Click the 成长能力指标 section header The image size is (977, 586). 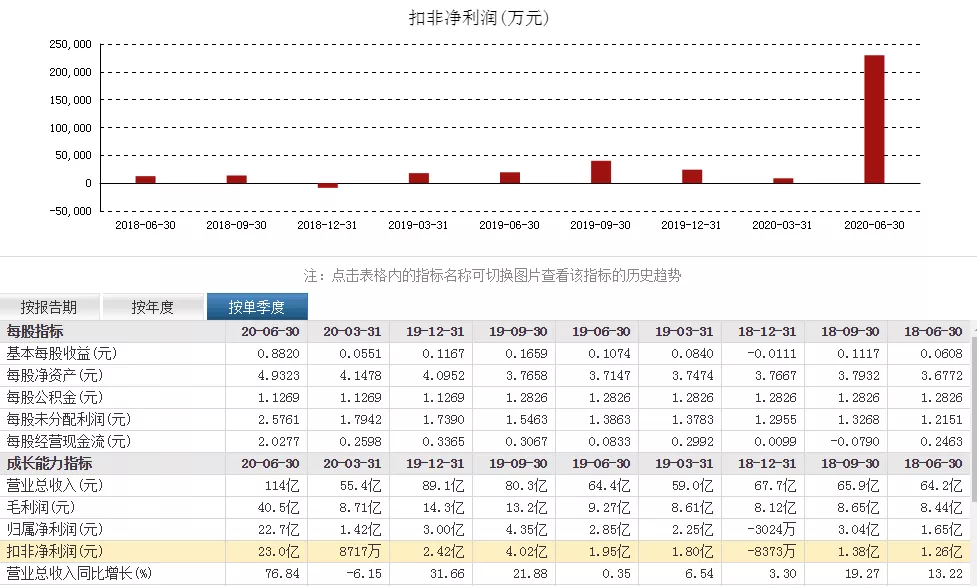click(51, 461)
